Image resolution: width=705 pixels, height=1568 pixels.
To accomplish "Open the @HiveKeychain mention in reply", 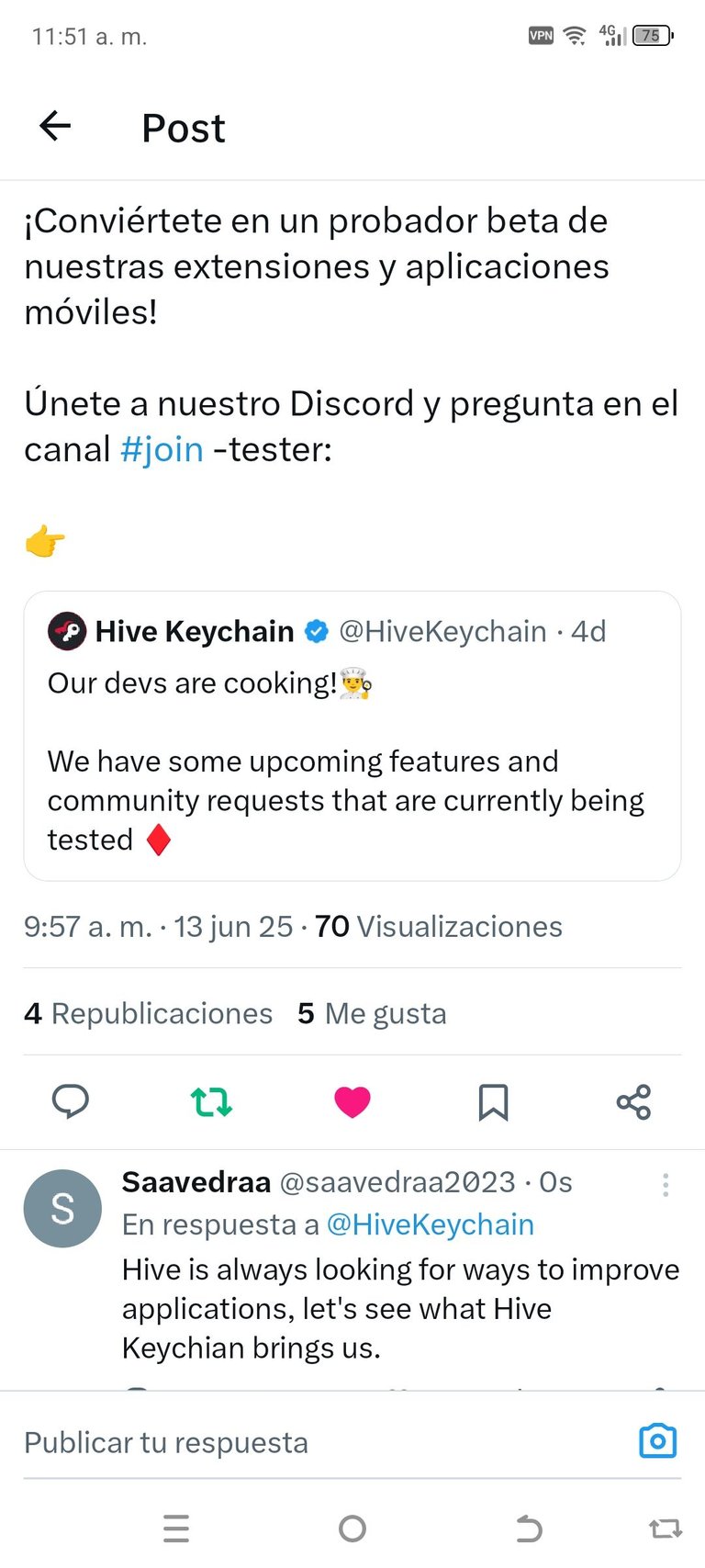I will pos(431,1224).
